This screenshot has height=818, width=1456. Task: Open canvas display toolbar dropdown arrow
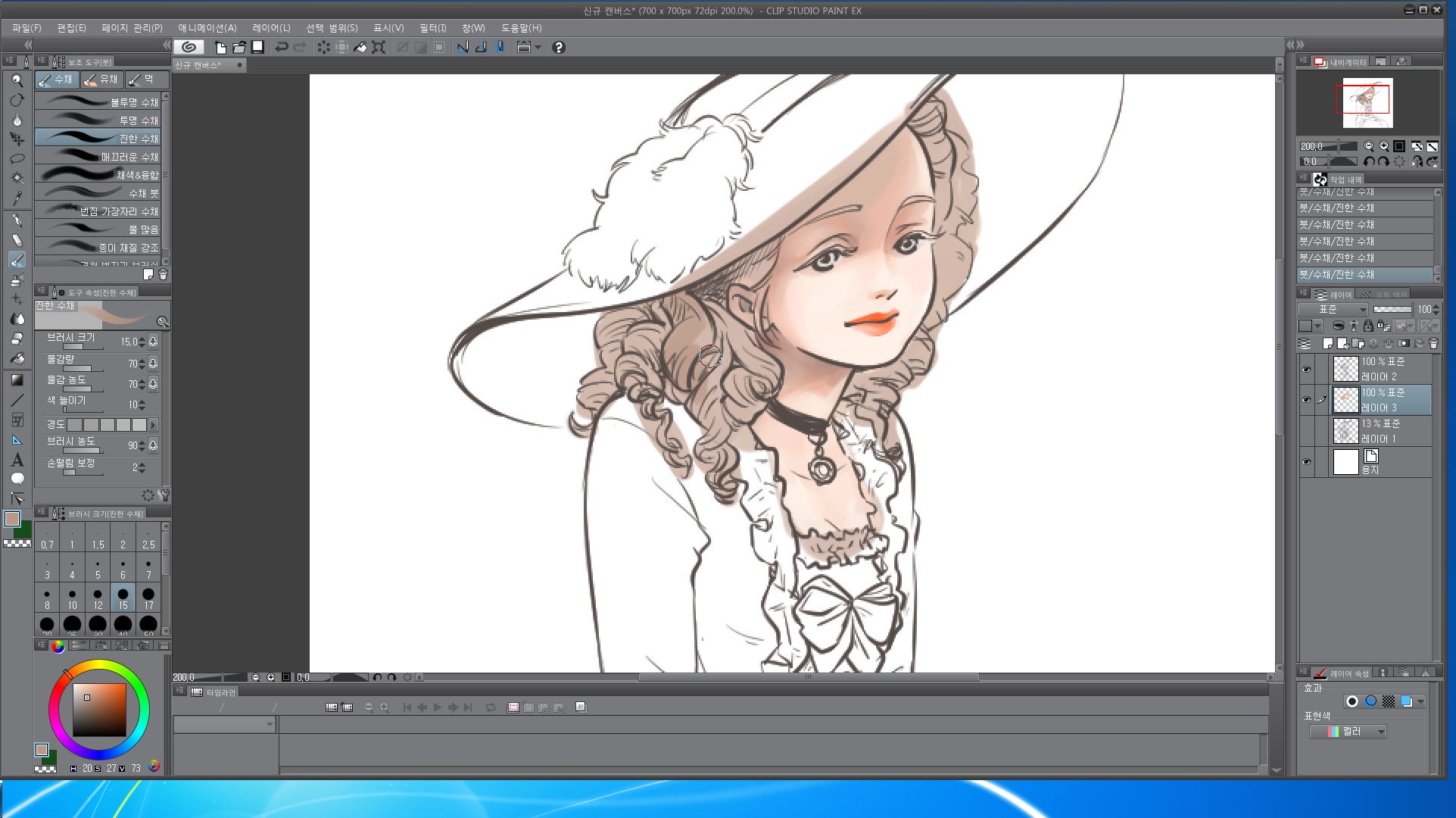point(538,47)
